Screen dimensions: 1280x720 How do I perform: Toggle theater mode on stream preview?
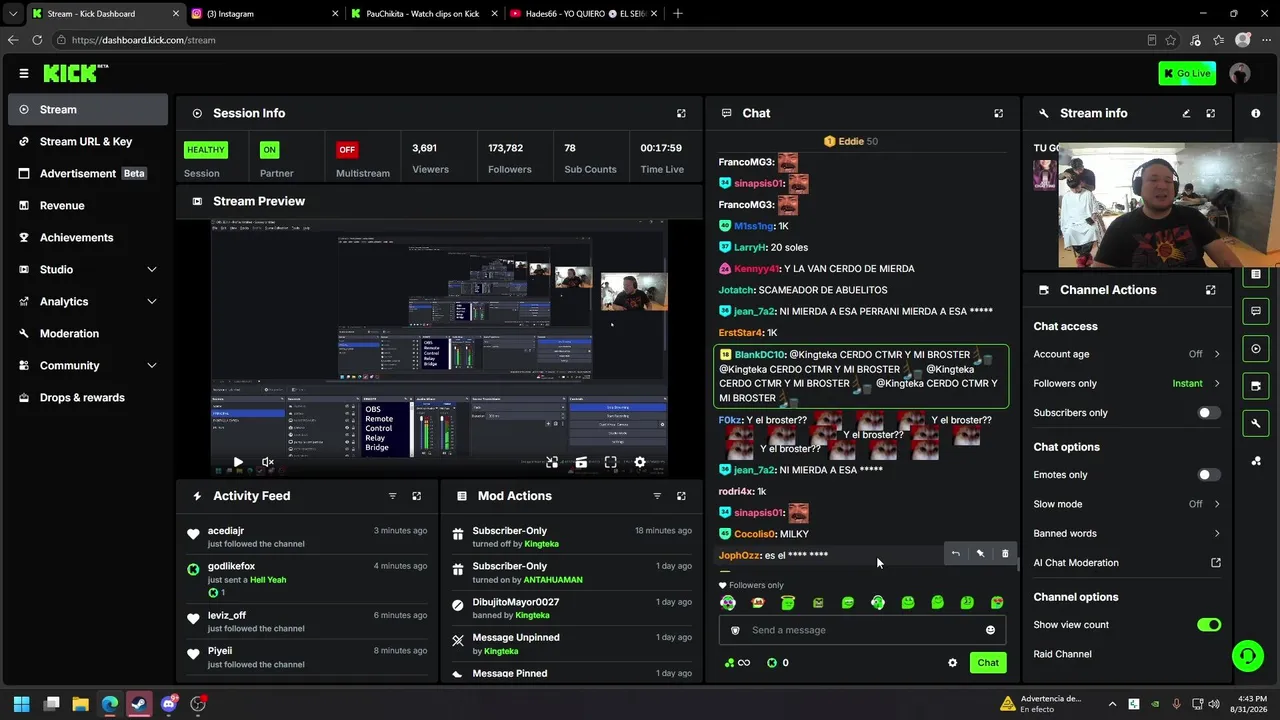[x=581, y=463]
